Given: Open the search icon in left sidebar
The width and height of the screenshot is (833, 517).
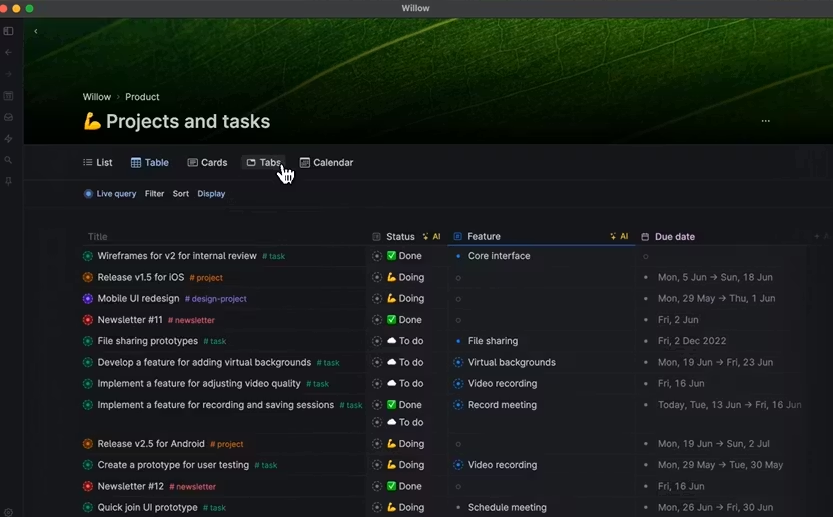Looking at the screenshot, I should click(8, 160).
